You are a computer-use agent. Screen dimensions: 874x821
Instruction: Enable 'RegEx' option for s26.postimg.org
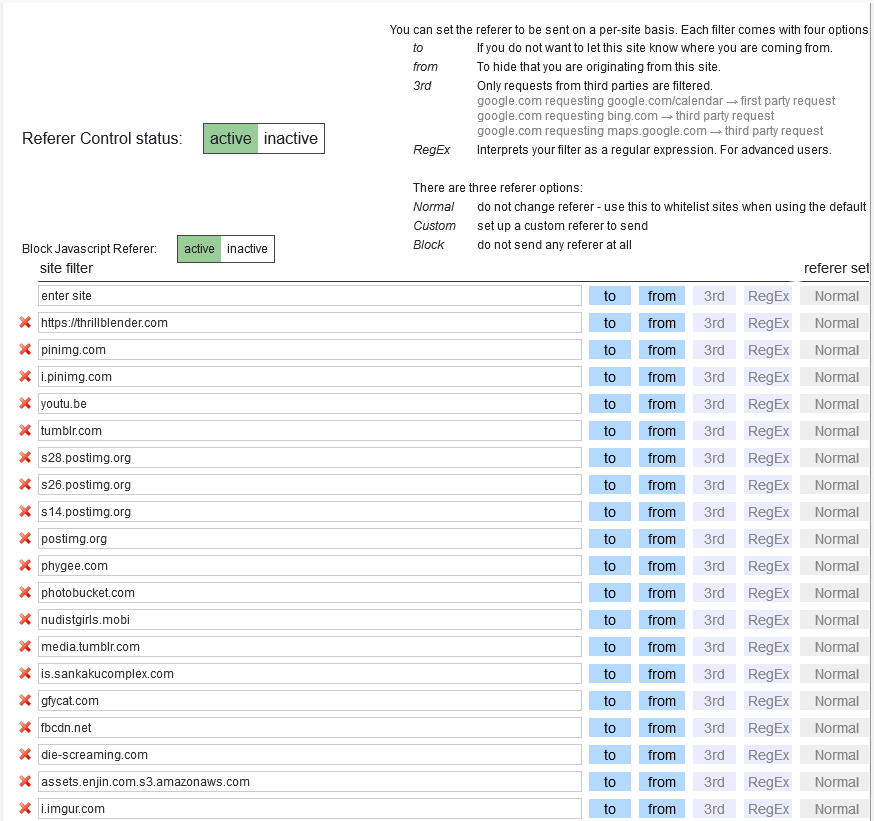768,485
